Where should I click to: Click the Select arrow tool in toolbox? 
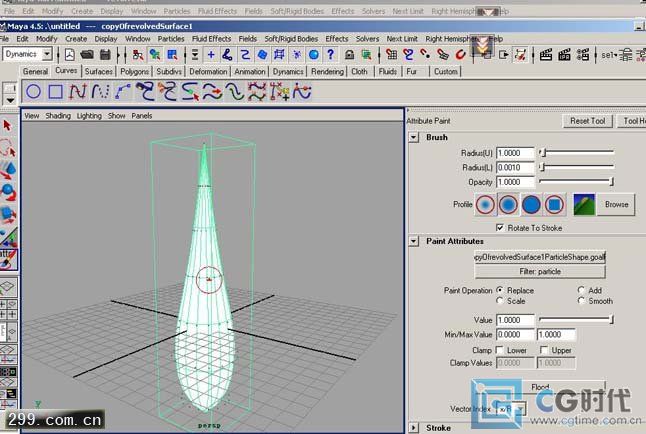click(x=7, y=126)
